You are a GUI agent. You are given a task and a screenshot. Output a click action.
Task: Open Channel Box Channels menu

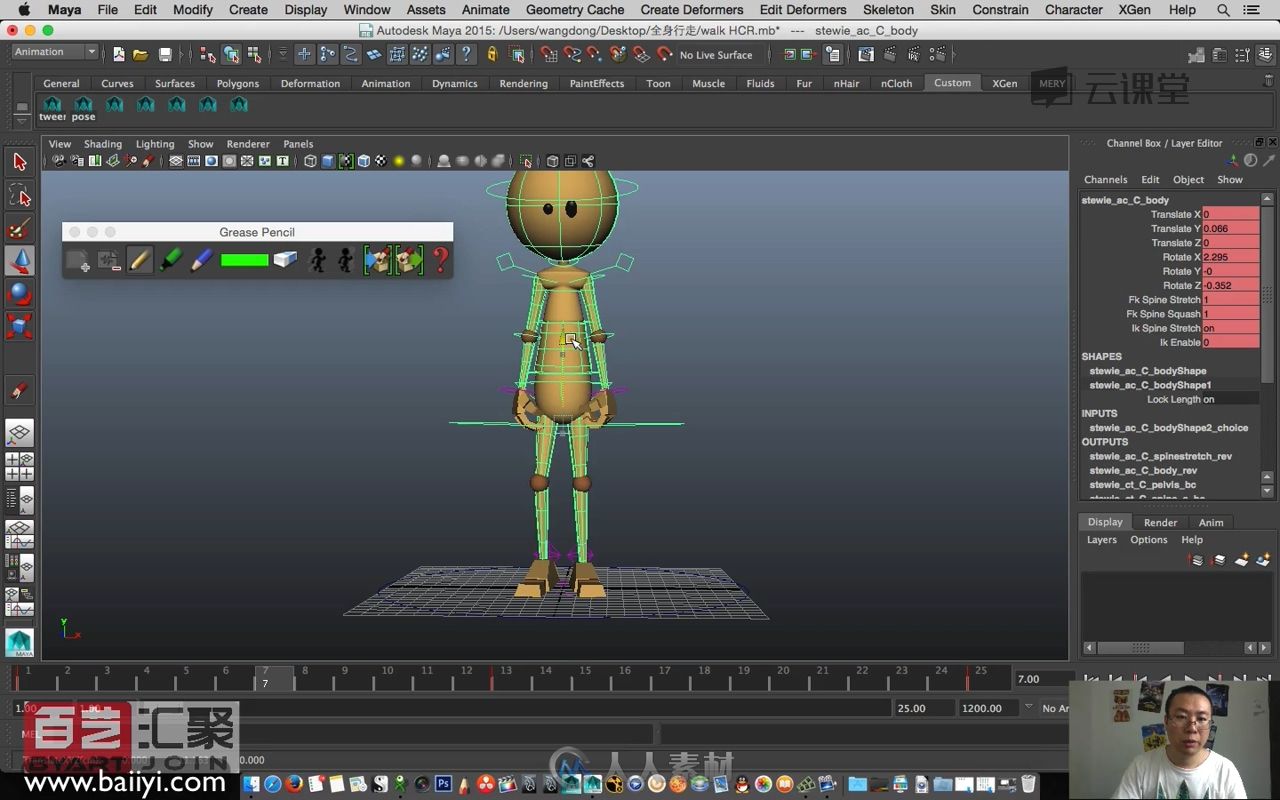pos(1105,180)
